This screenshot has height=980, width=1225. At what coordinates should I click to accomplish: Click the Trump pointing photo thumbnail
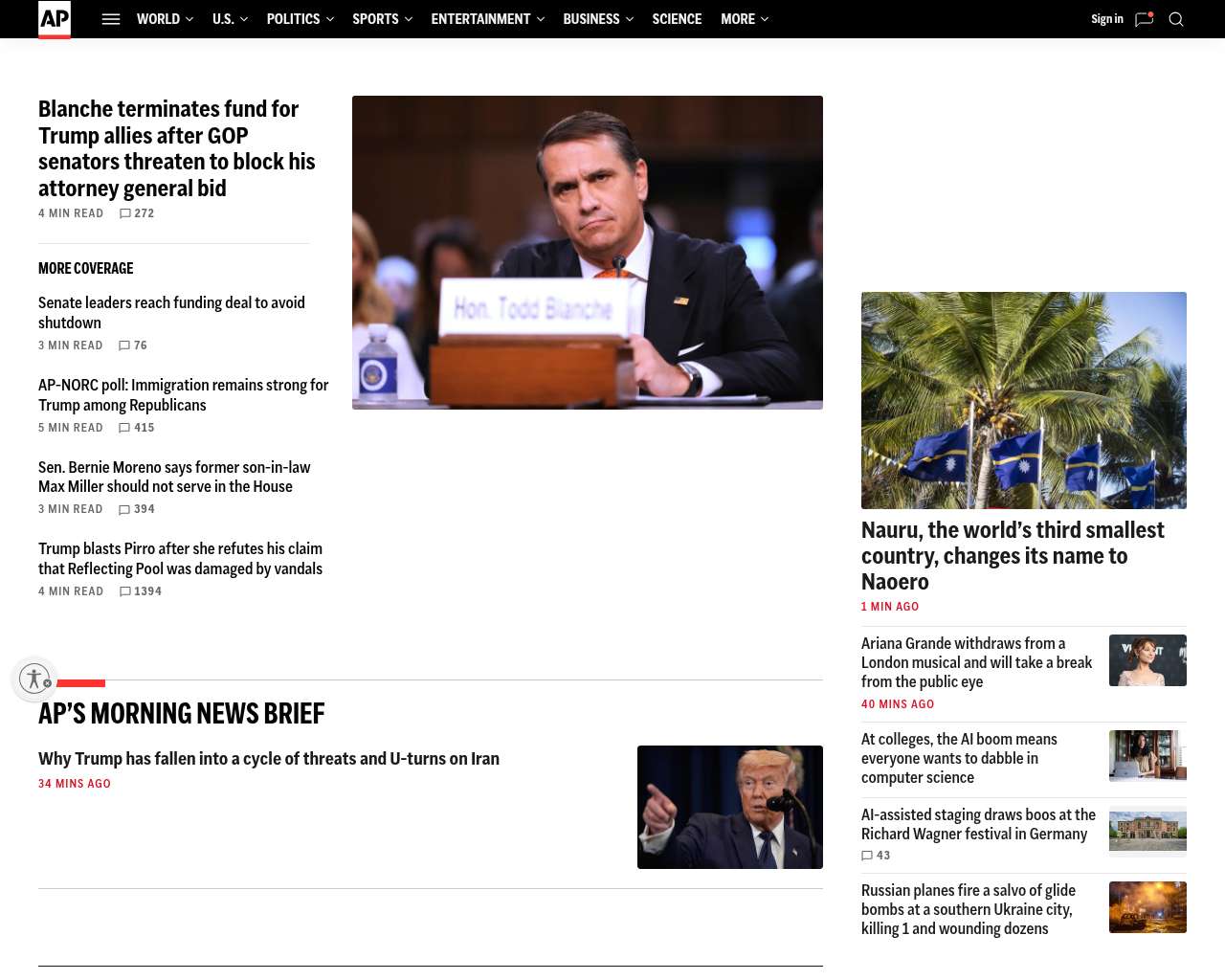click(x=730, y=807)
